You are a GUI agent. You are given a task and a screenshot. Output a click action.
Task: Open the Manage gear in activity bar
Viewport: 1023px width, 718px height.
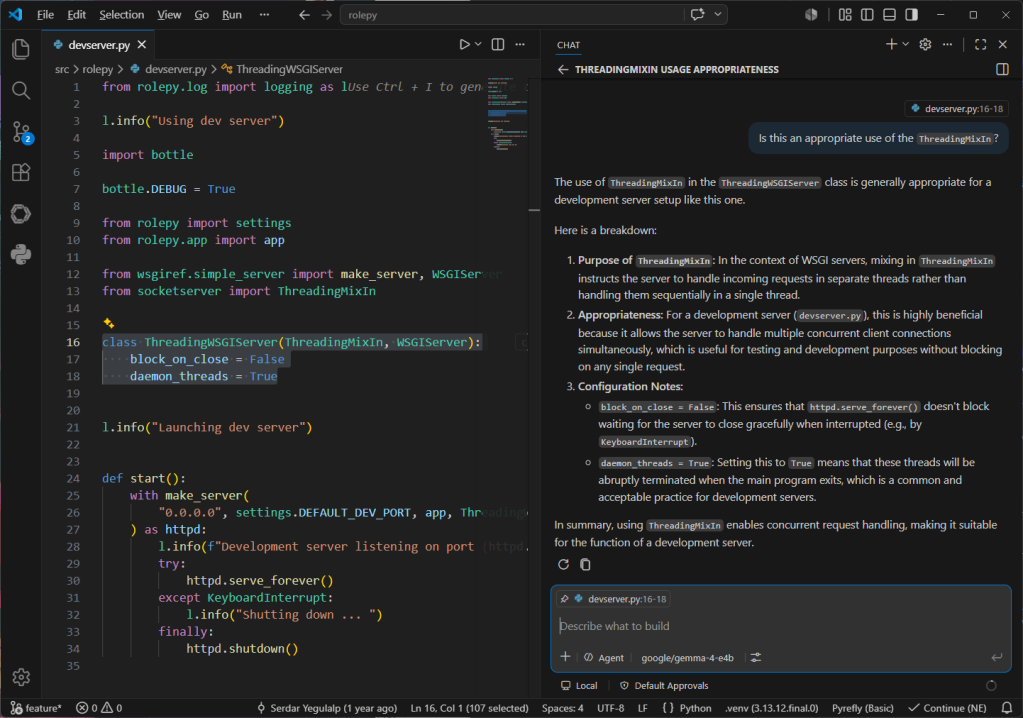[x=21, y=677]
